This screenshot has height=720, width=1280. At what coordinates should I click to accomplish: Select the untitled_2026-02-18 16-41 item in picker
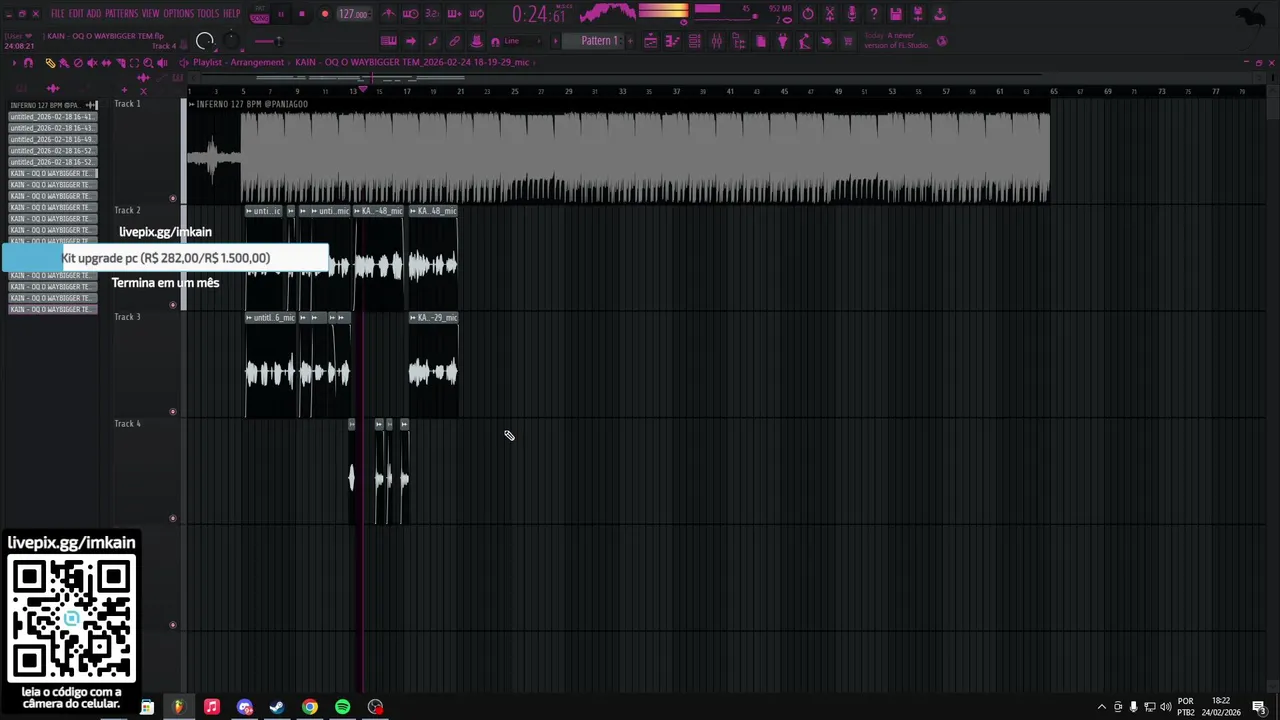coord(52,117)
